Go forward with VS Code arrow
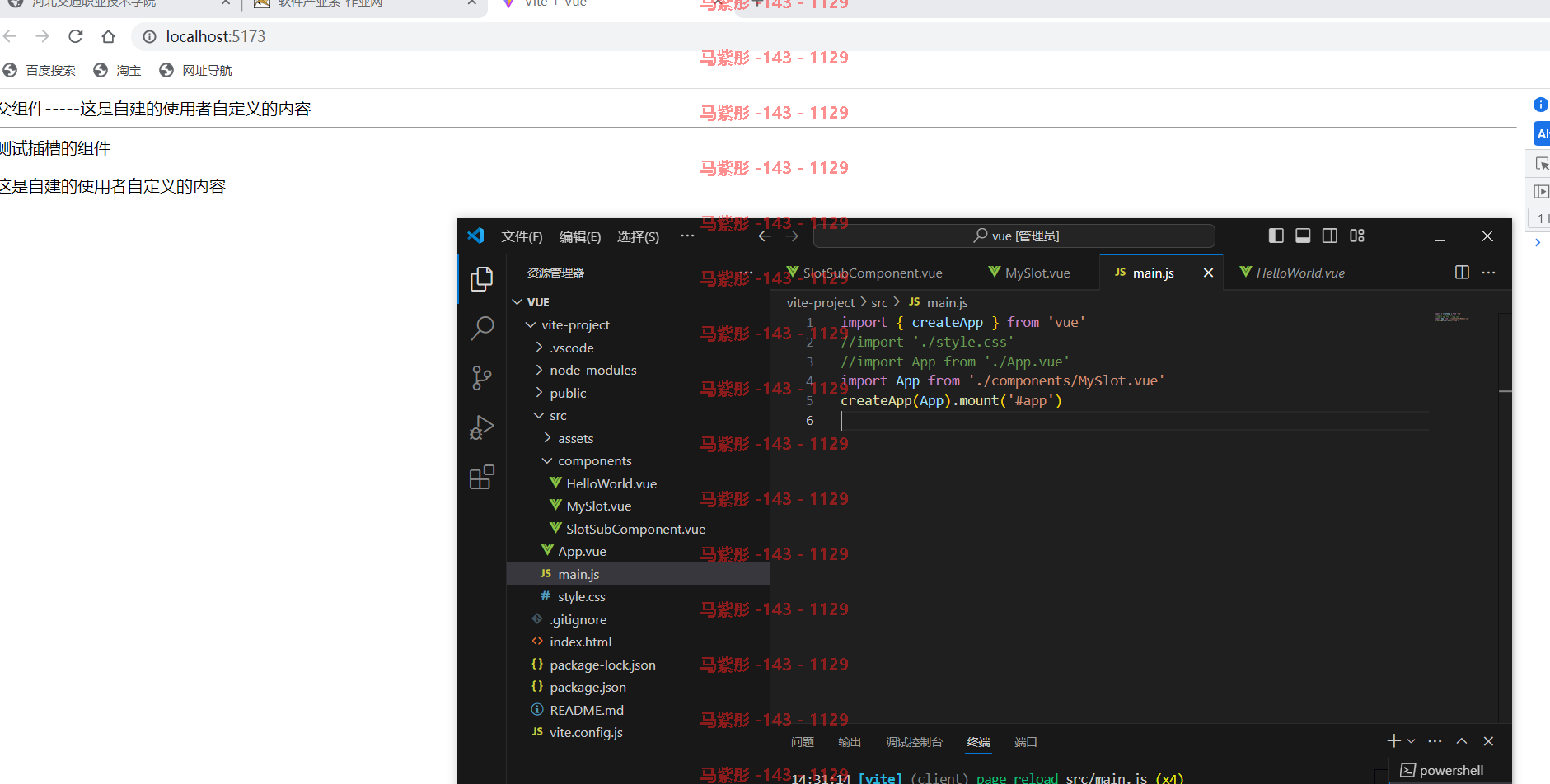The image size is (1550, 784). pyautogui.click(x=792, y=236)
